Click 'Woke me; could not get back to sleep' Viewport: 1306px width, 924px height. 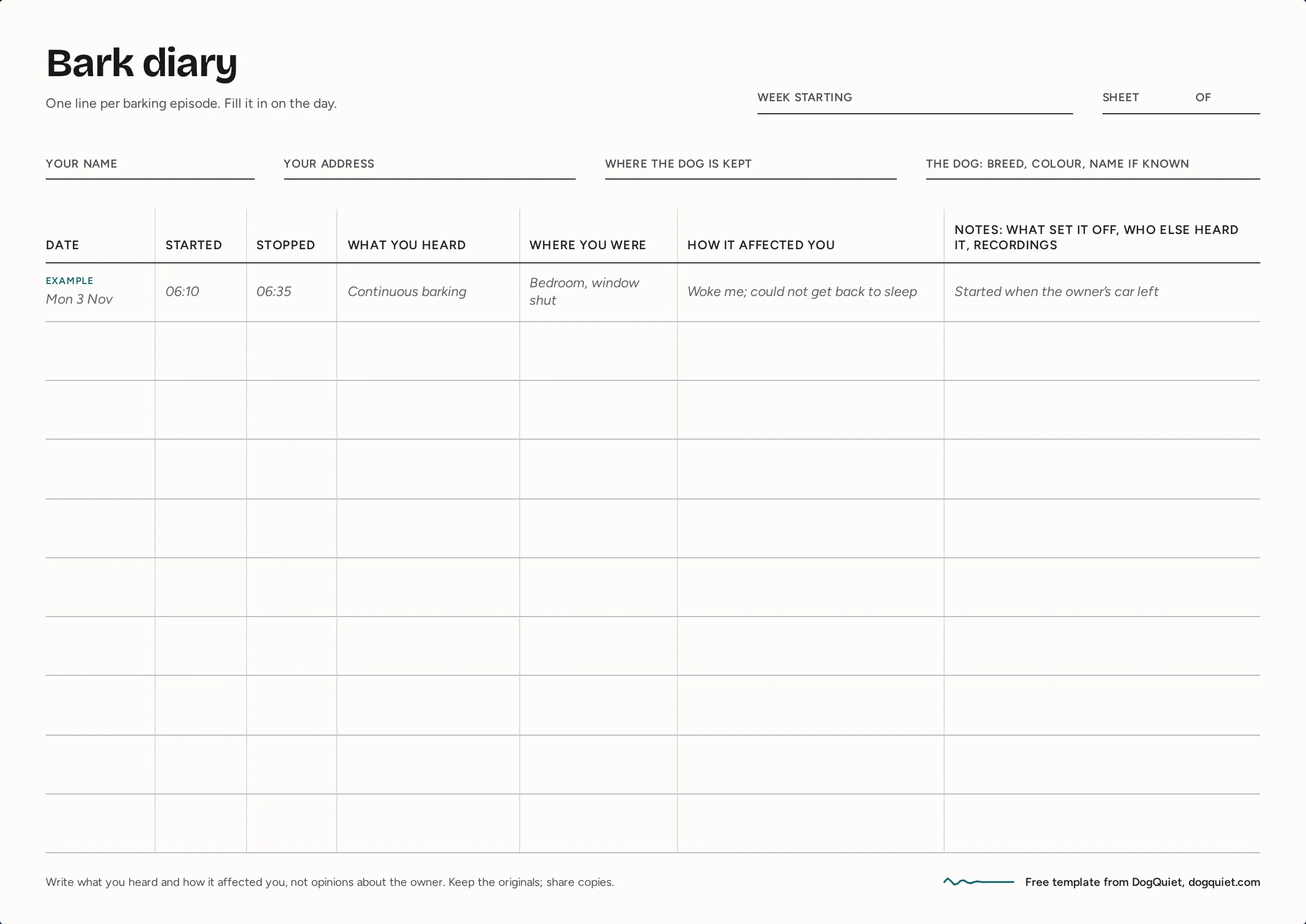click(802, 291)
